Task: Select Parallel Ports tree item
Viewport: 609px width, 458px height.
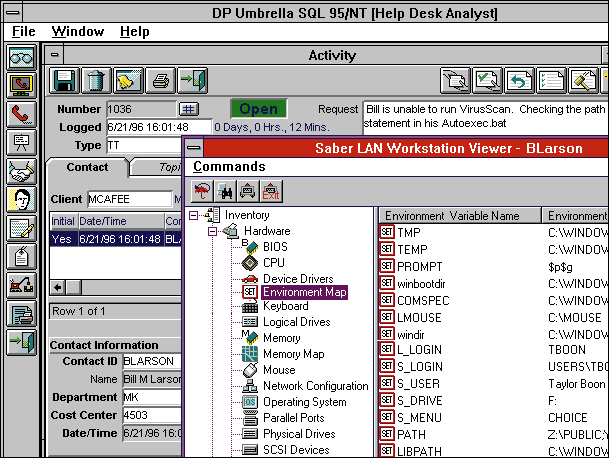Action: point(293,418)
